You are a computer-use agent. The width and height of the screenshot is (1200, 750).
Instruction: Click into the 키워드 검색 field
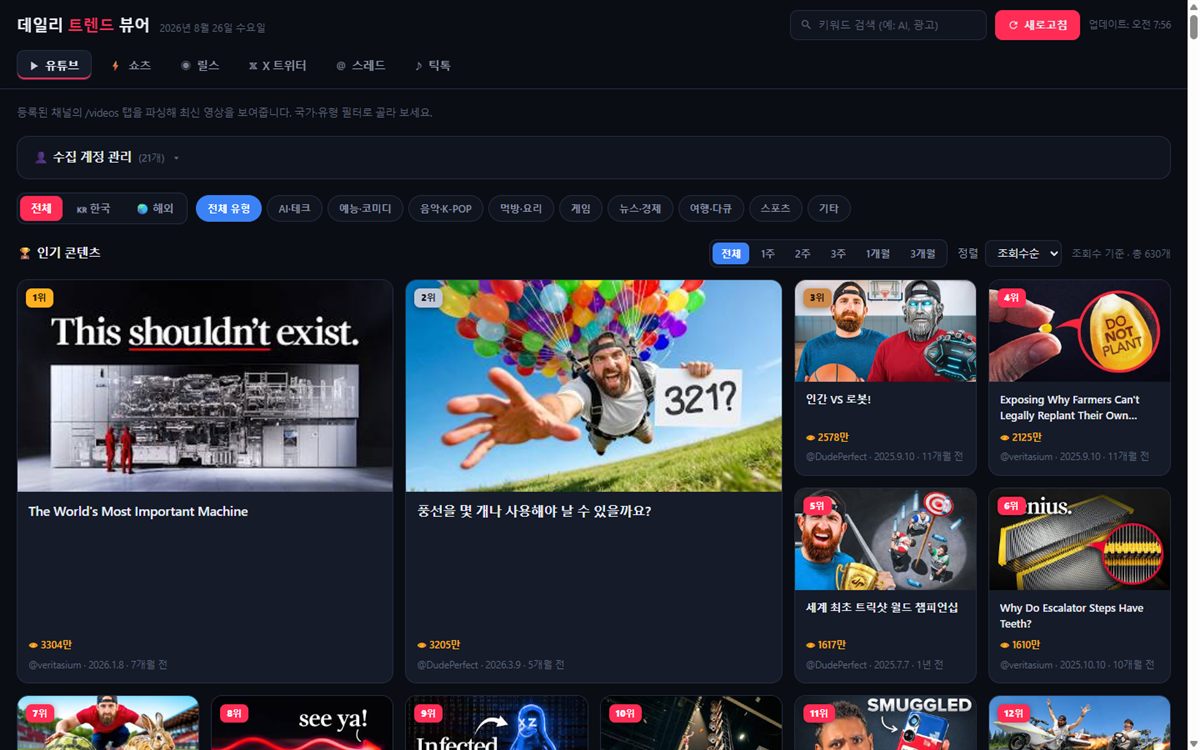pyautogui.click(x=888, y=25)
